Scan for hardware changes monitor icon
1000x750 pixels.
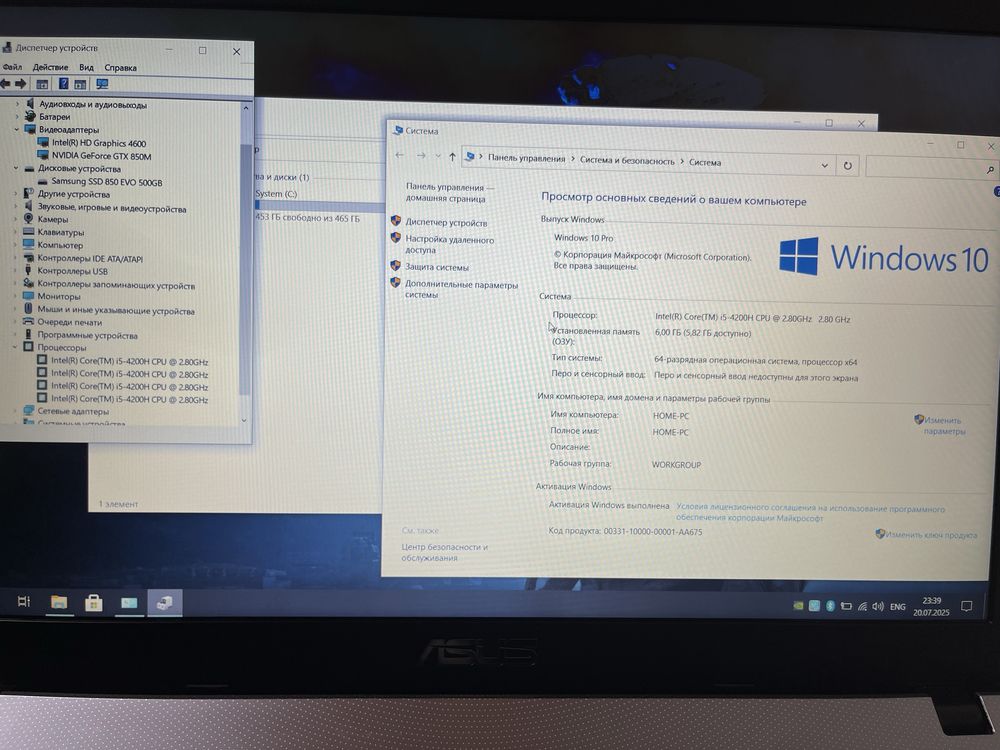coord(102,84)
